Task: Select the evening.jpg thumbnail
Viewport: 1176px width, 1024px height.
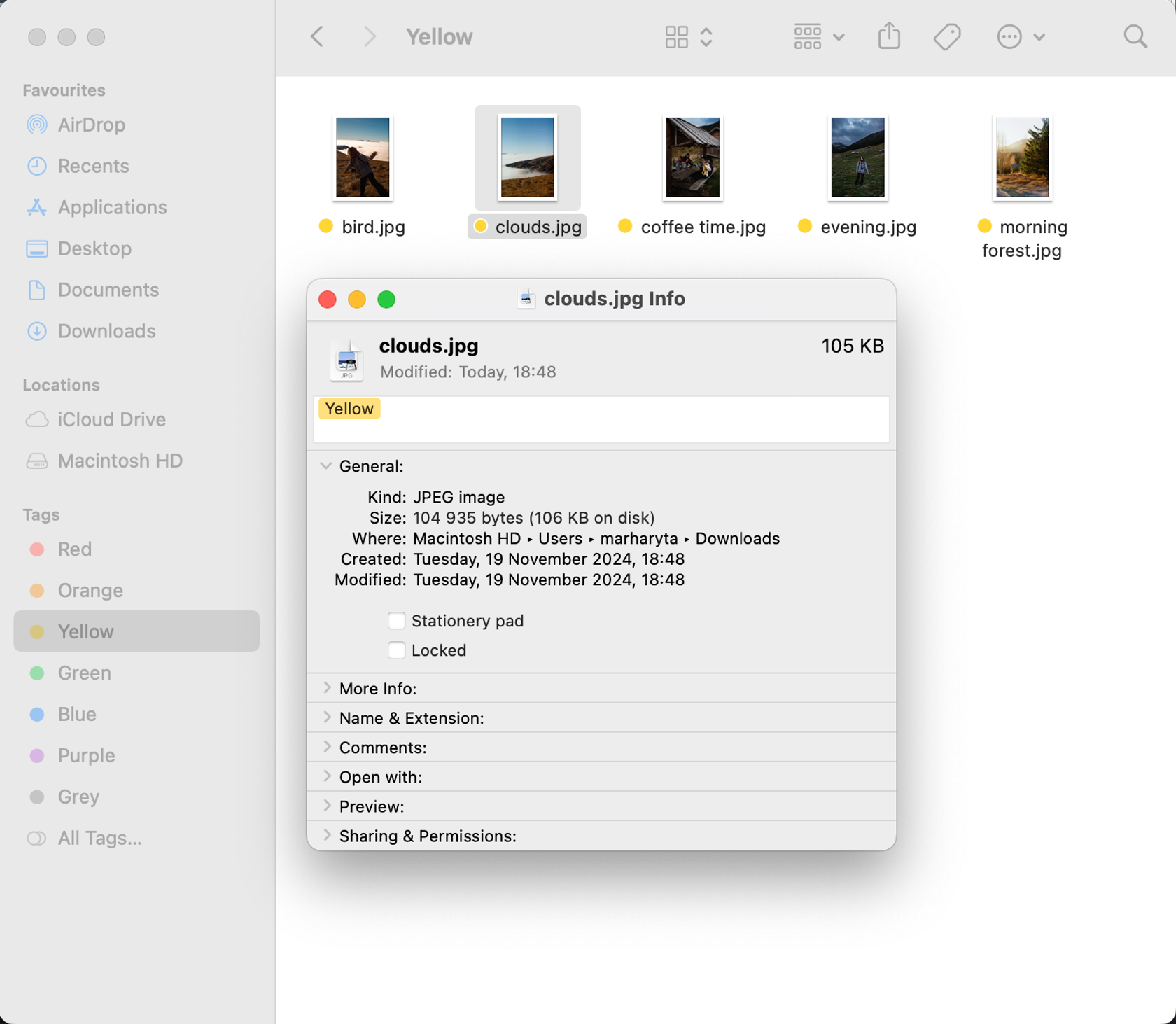Action: point(857,157)
